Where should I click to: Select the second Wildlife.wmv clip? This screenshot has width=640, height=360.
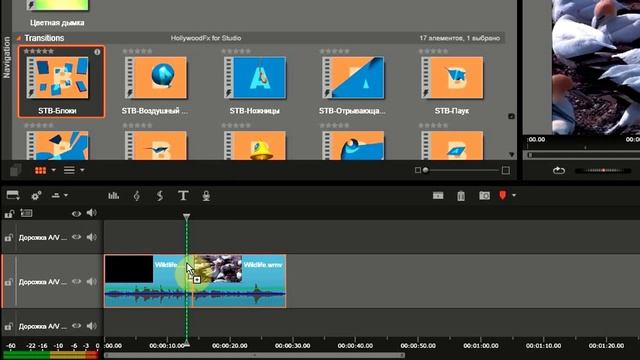tap(239, 281)
